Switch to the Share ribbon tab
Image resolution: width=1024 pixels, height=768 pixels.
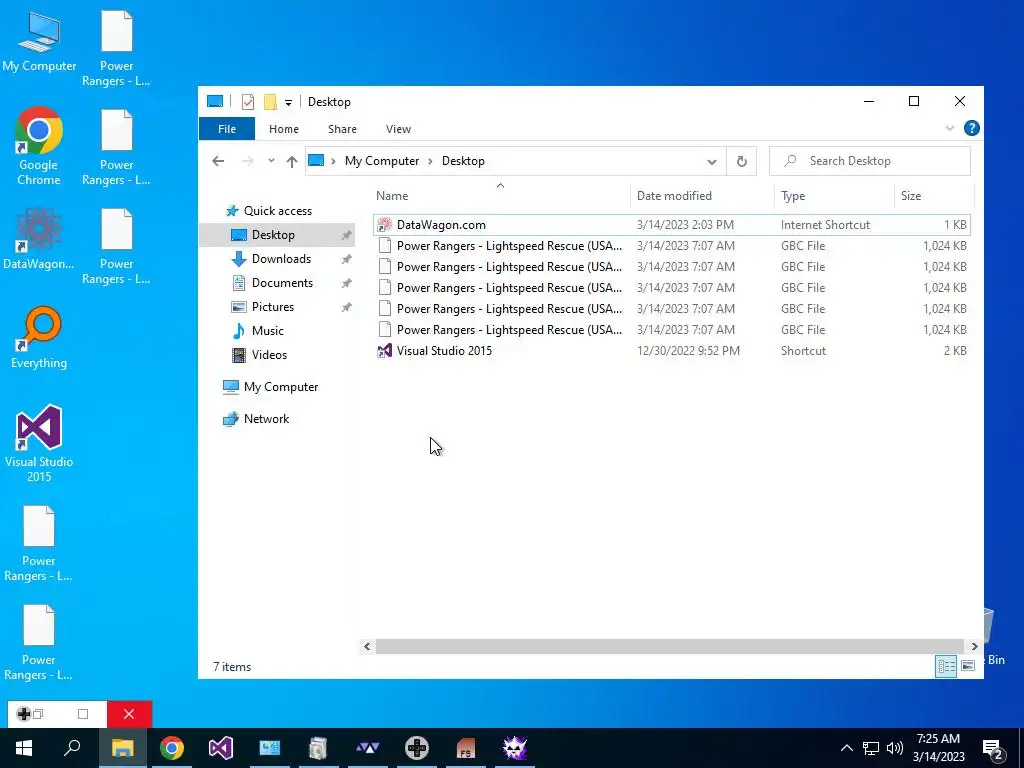pos(342,129)
